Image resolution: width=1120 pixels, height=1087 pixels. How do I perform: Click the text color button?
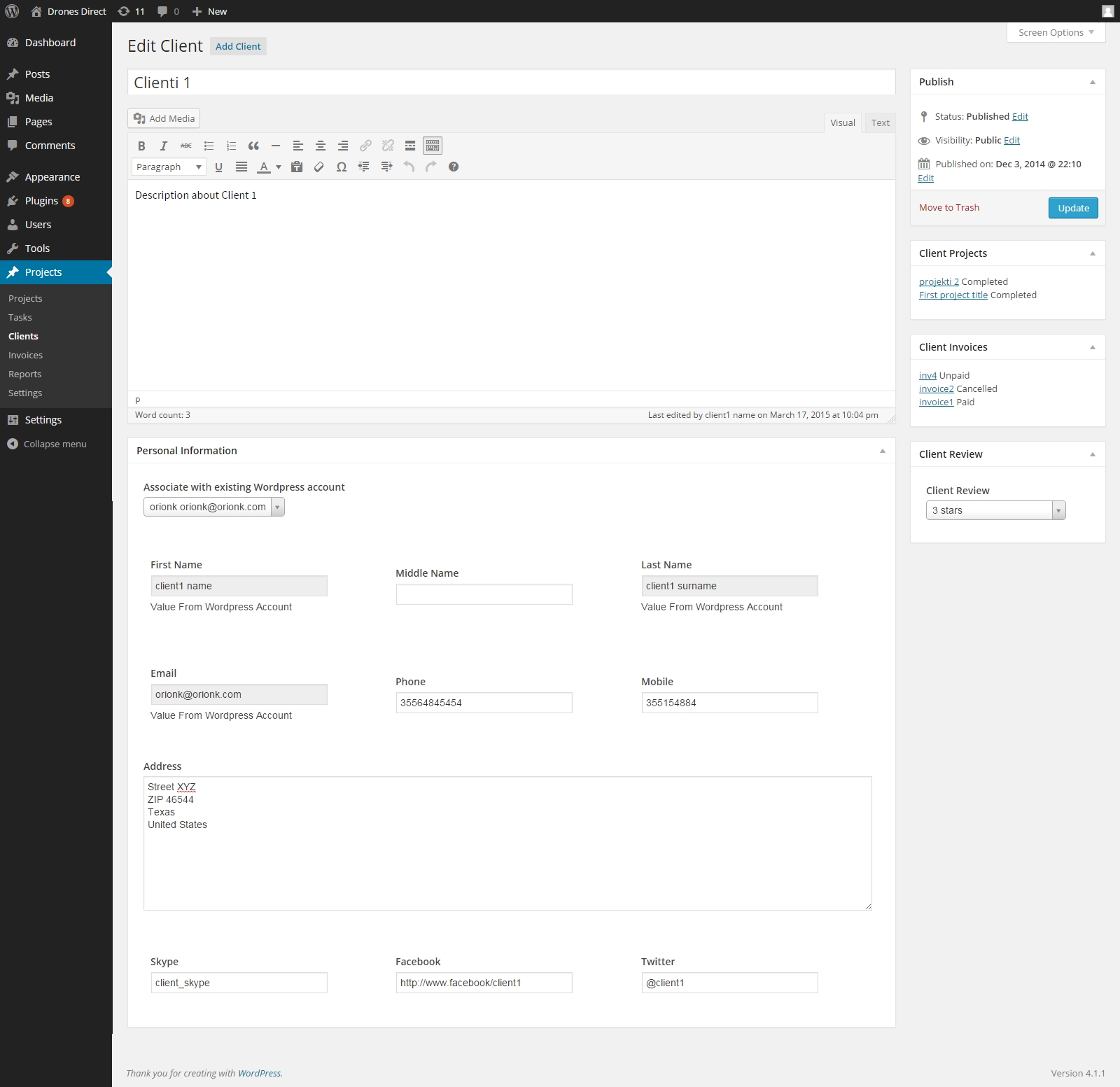(x=264, y=167)
